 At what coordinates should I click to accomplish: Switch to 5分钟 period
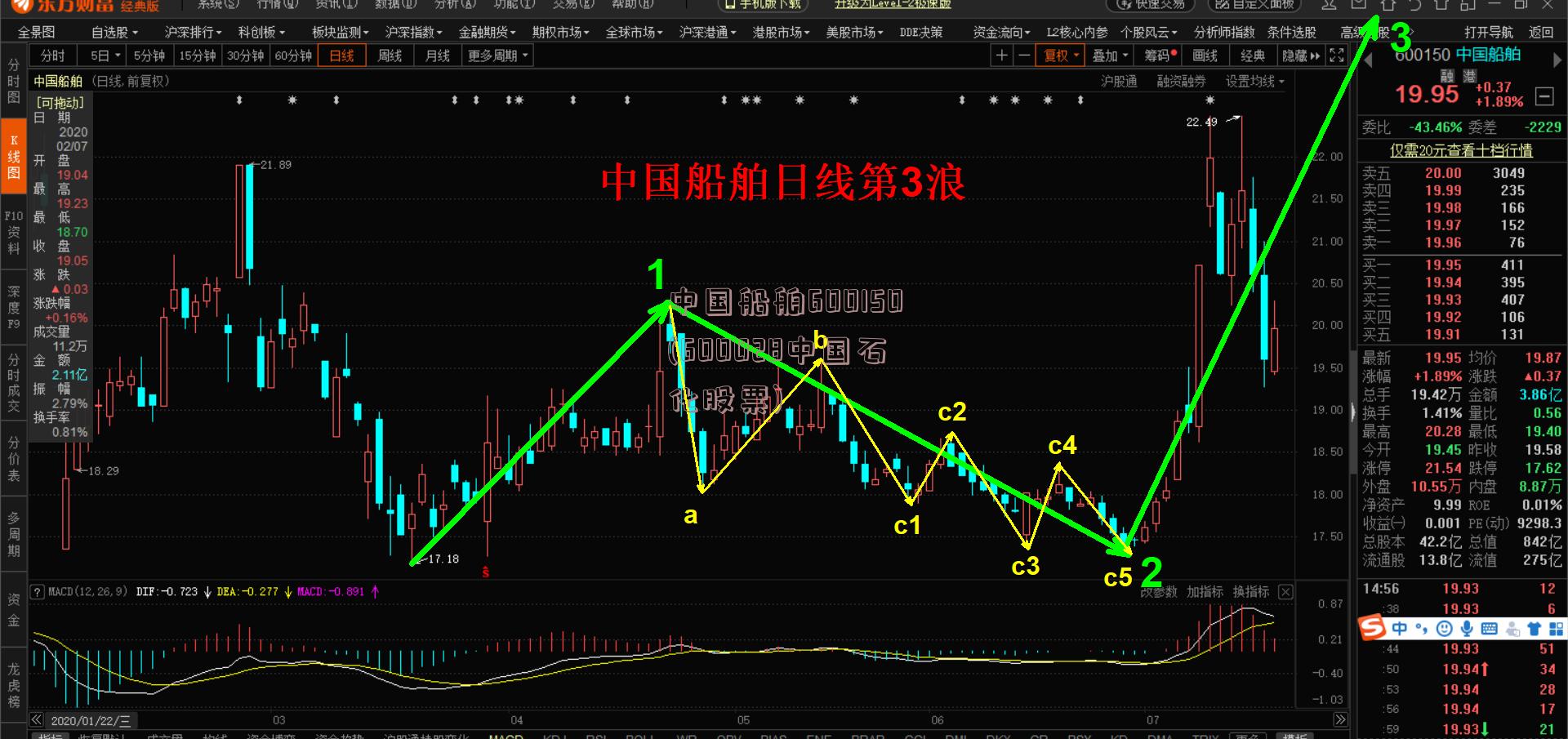pos(149,56)
